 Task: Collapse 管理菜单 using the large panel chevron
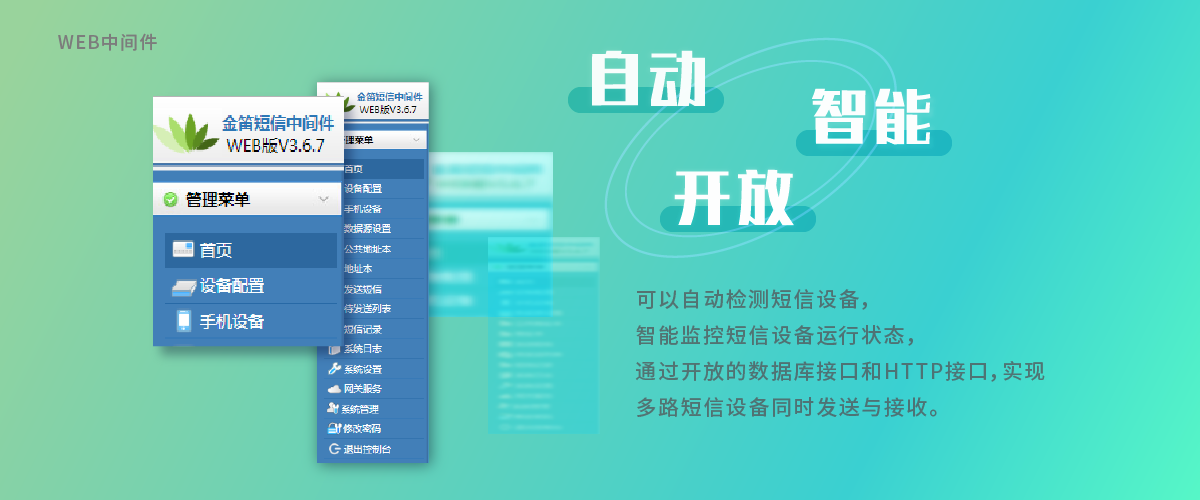(x=323, y=200)
